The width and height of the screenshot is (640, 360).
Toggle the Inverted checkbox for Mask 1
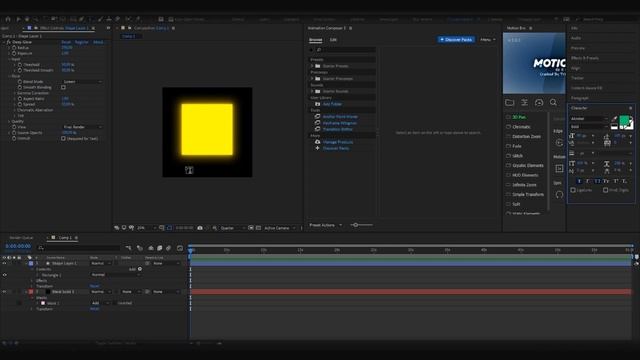[x=116, y=303]
